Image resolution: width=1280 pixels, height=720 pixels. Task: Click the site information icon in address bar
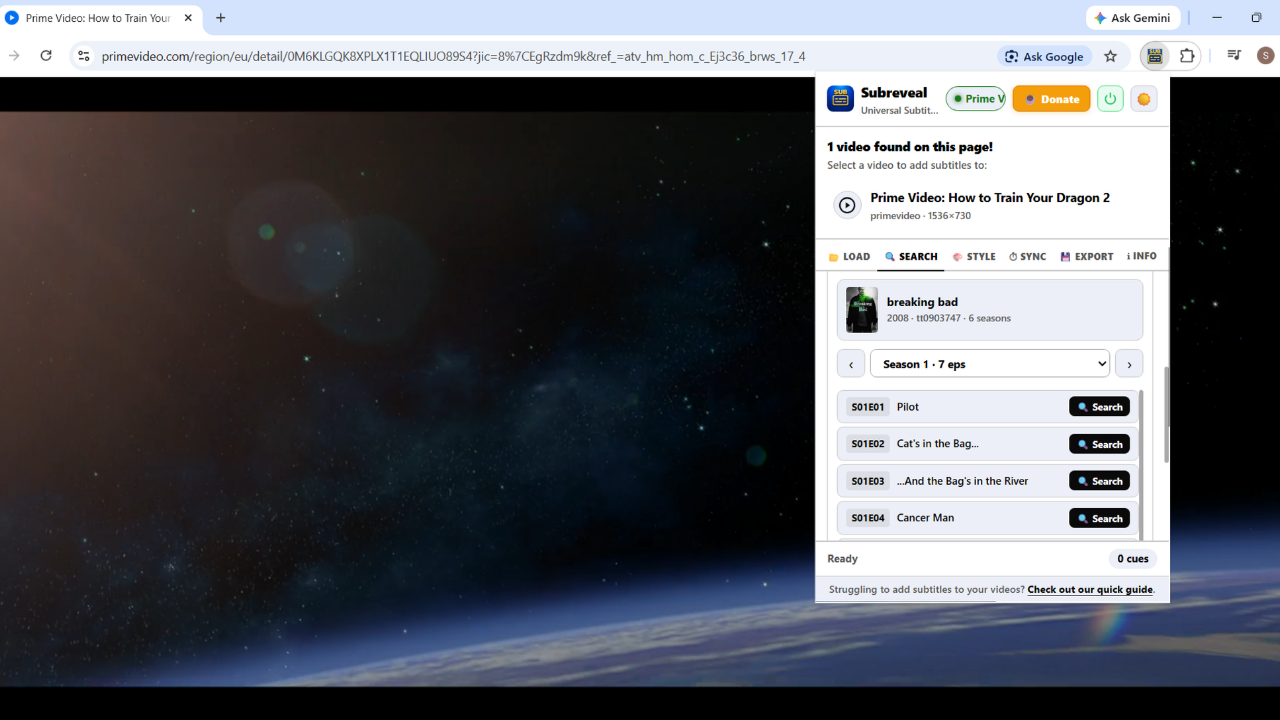point(84,56)
